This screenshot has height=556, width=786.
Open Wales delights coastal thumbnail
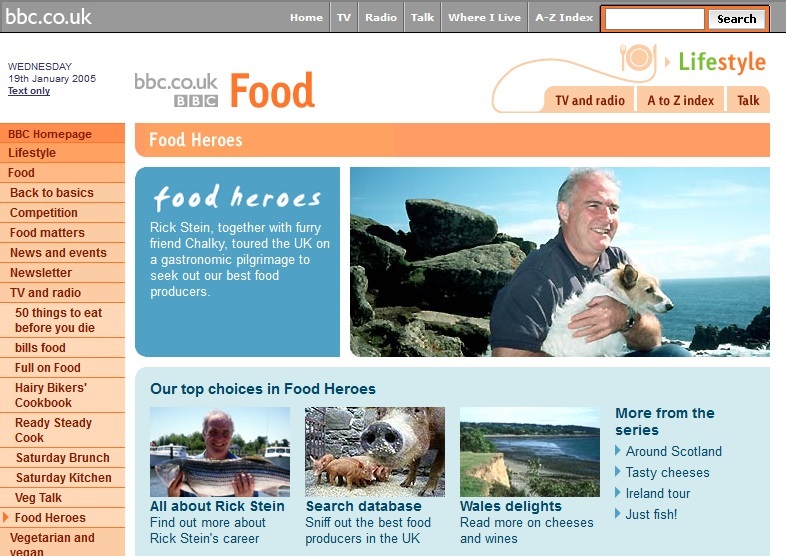(530, 452)
